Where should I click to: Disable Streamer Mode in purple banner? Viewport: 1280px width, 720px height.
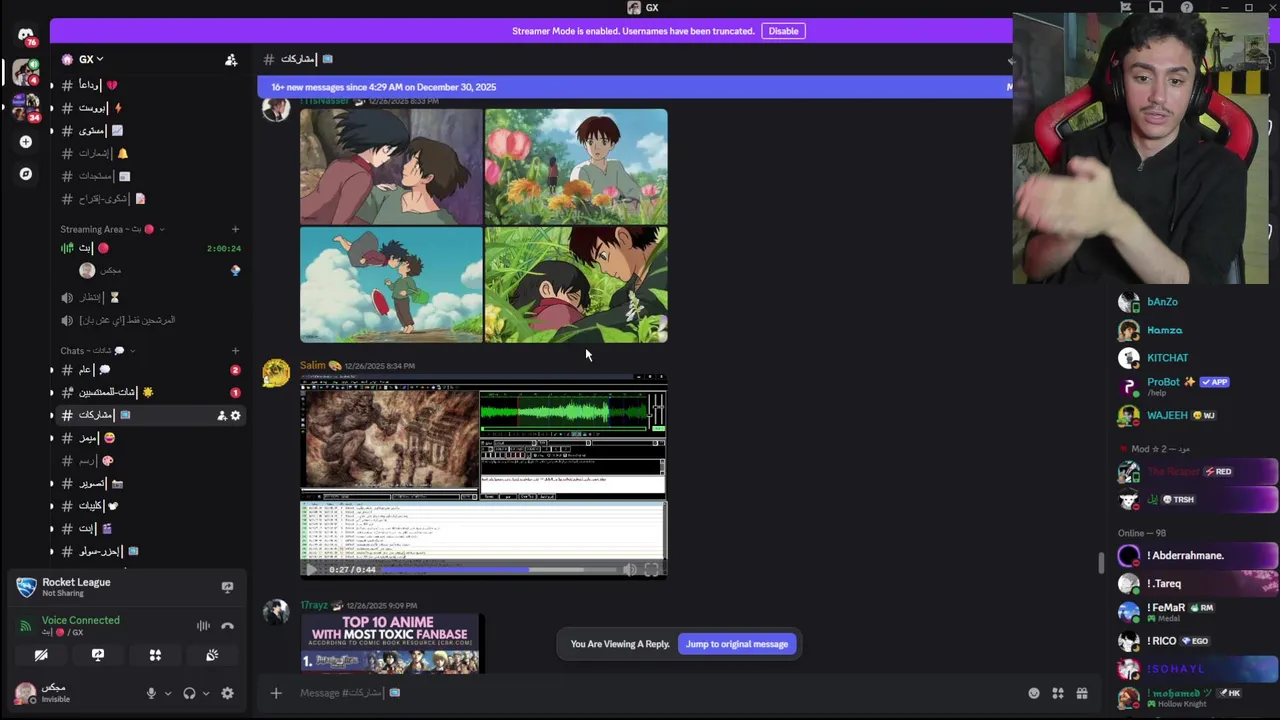(783, 31)
